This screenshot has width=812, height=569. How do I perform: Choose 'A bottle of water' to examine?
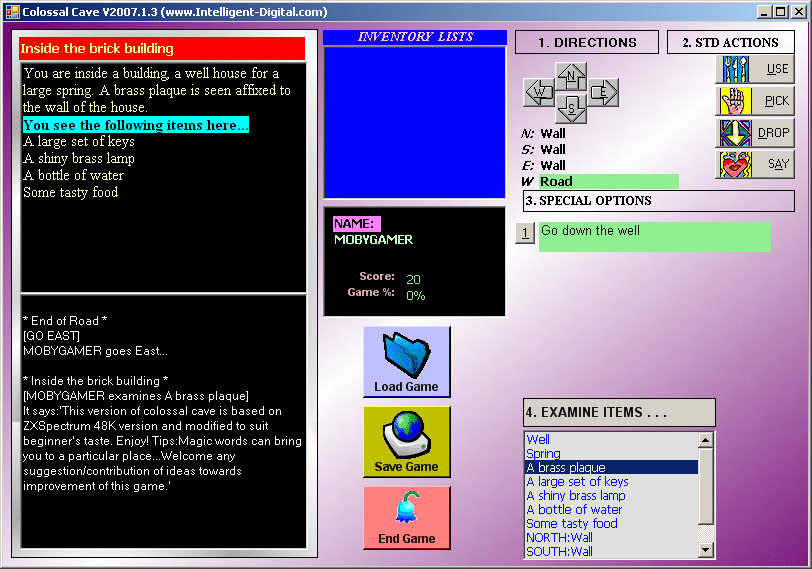[574, 509]
